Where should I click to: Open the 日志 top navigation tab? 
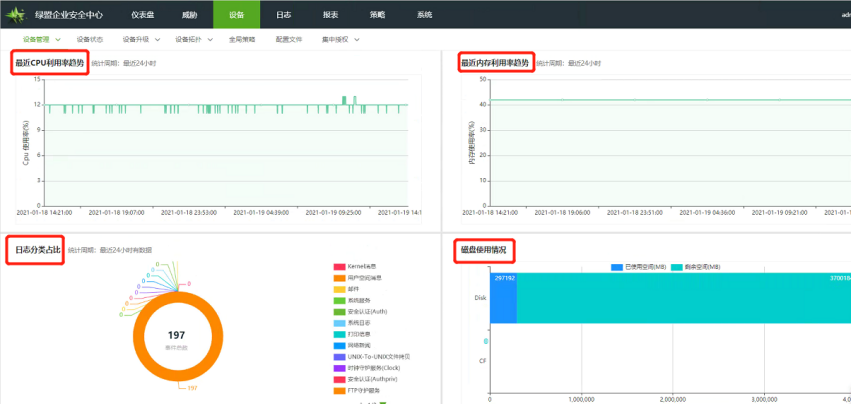284,15
